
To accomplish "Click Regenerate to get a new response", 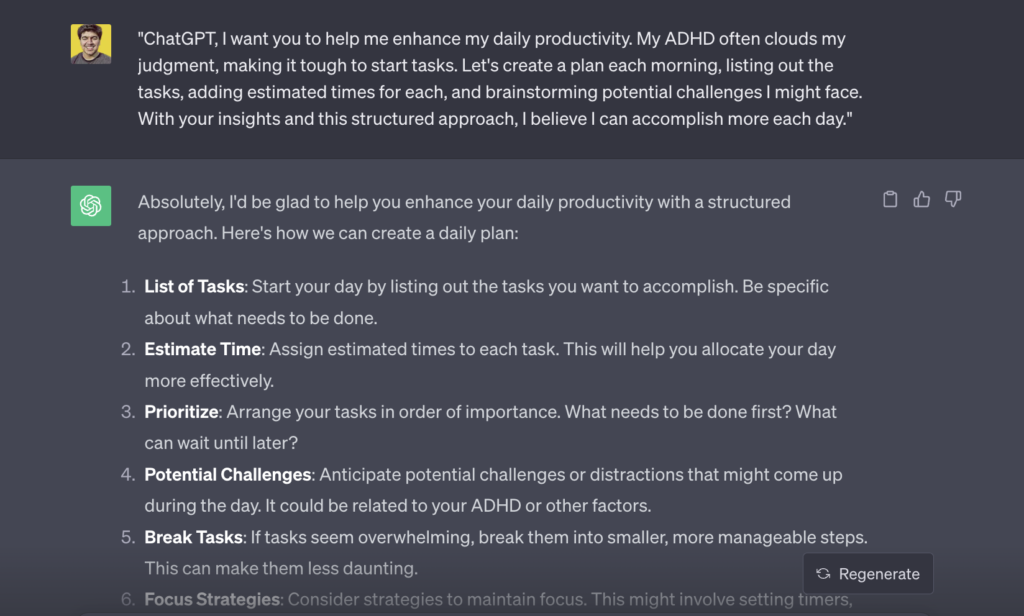I will (x=868, y=574).
